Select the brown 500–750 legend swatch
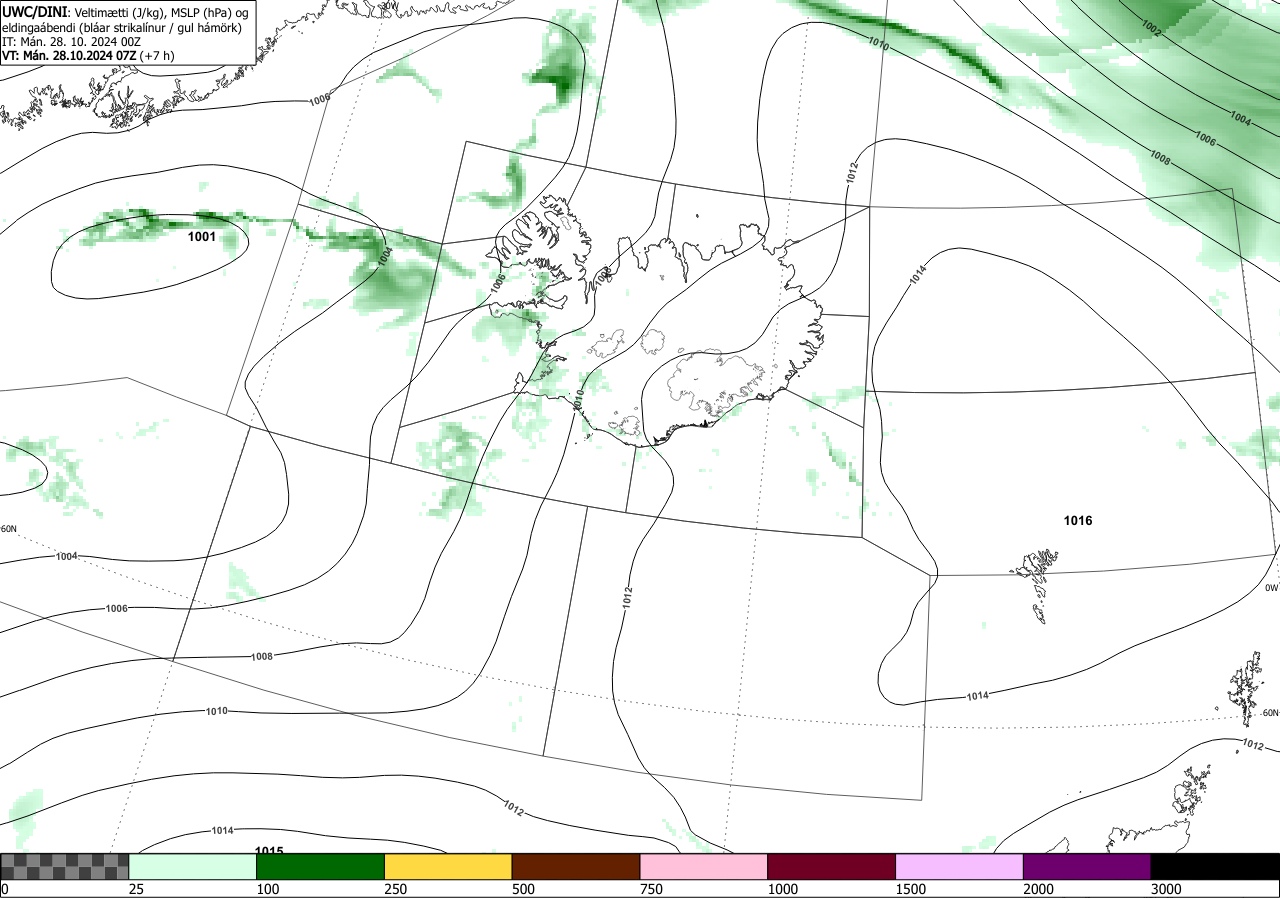 (x=576, y=866)
